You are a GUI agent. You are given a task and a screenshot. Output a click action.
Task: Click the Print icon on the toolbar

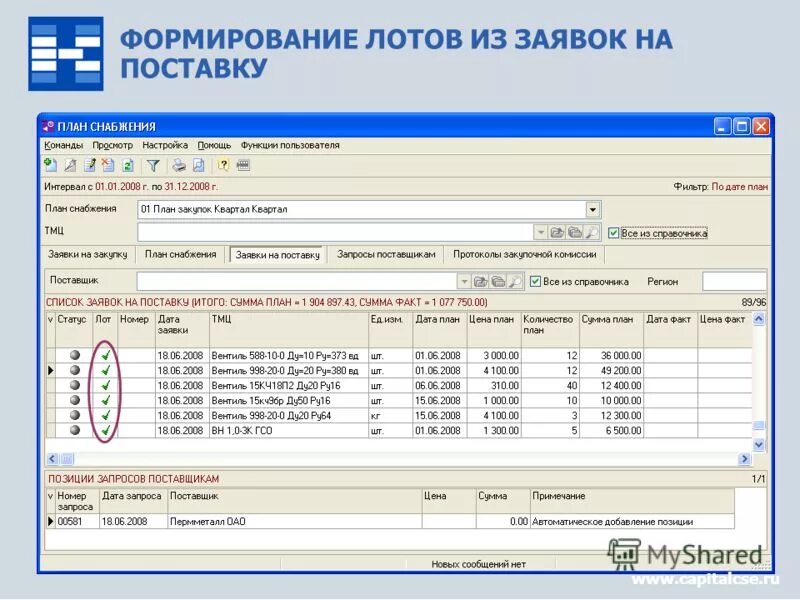coord(180,166)
